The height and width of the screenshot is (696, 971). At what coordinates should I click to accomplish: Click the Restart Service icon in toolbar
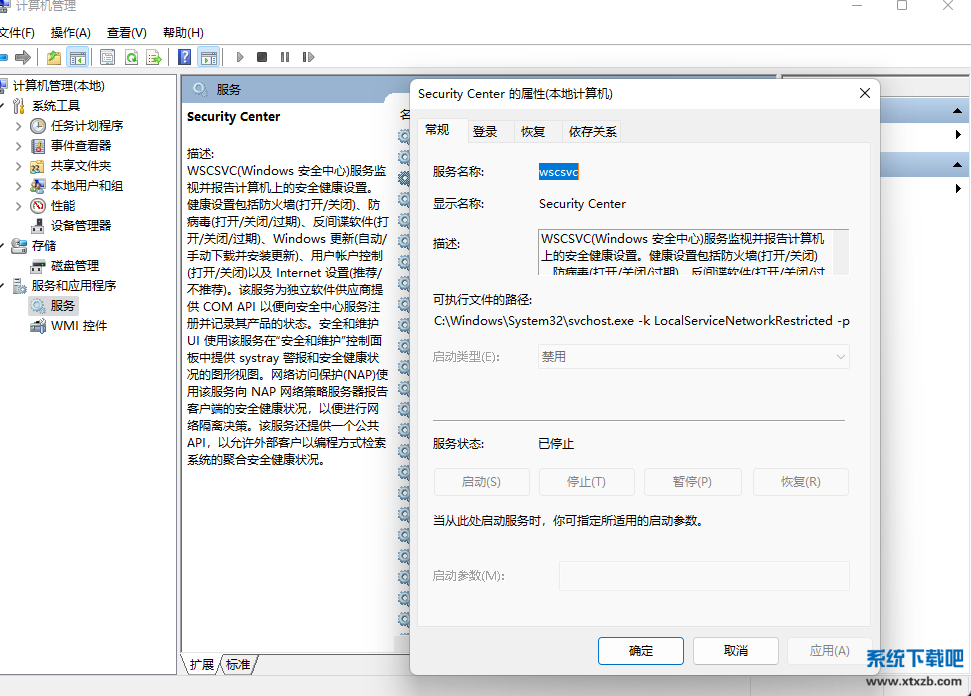(x=308, y=58)
